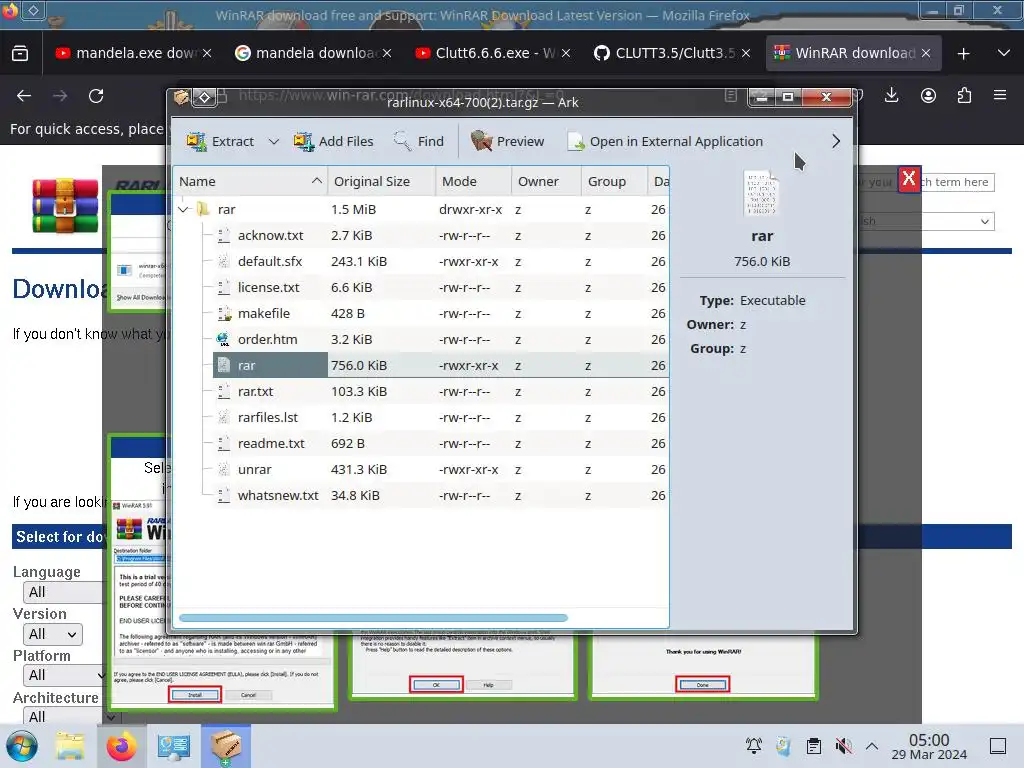Sort by the Name column header
This screenshot has height=768, width=1024.
tap(250, 182)
